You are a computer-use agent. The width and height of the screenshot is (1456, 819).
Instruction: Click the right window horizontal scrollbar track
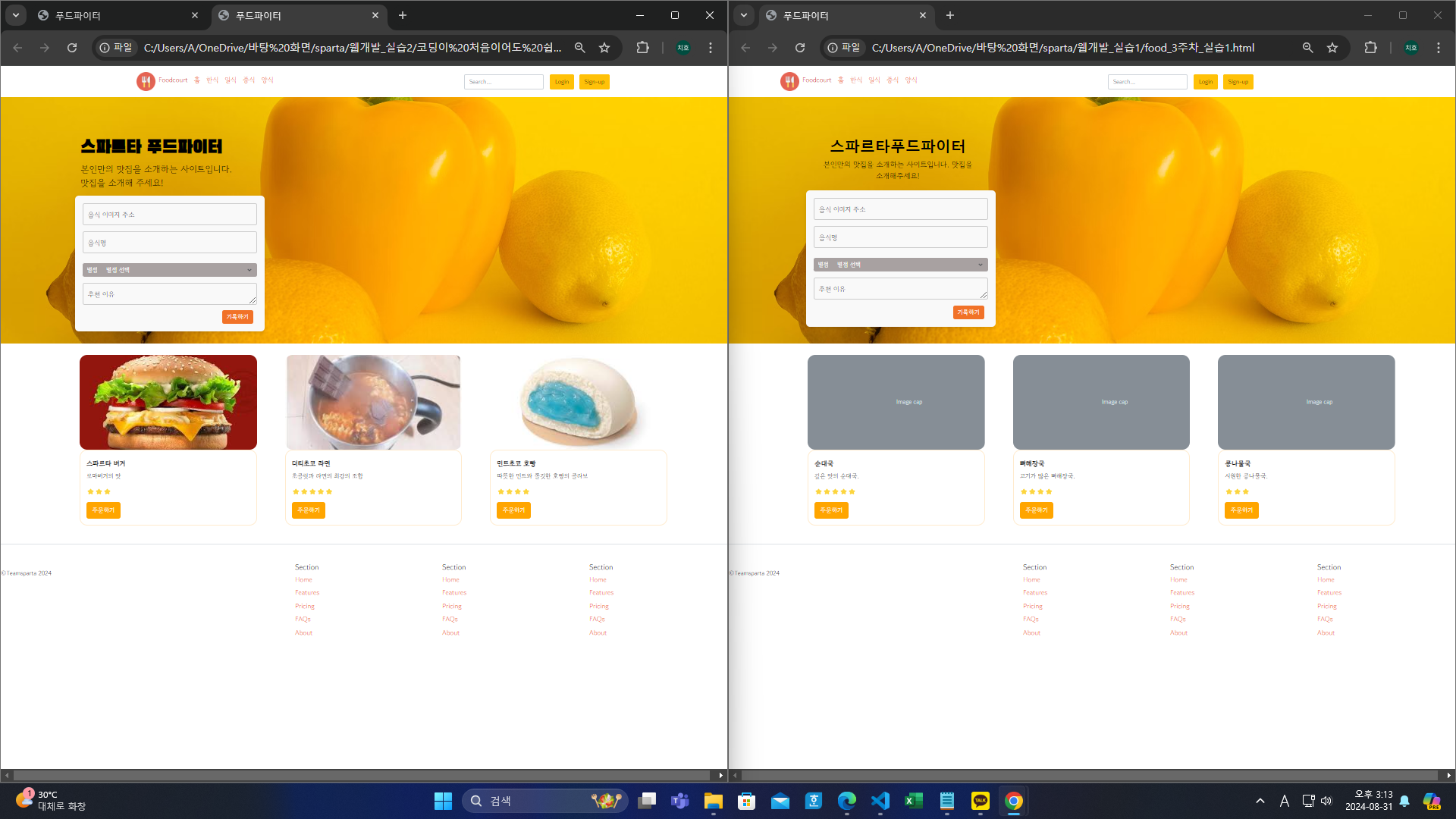coord(1090,775)
